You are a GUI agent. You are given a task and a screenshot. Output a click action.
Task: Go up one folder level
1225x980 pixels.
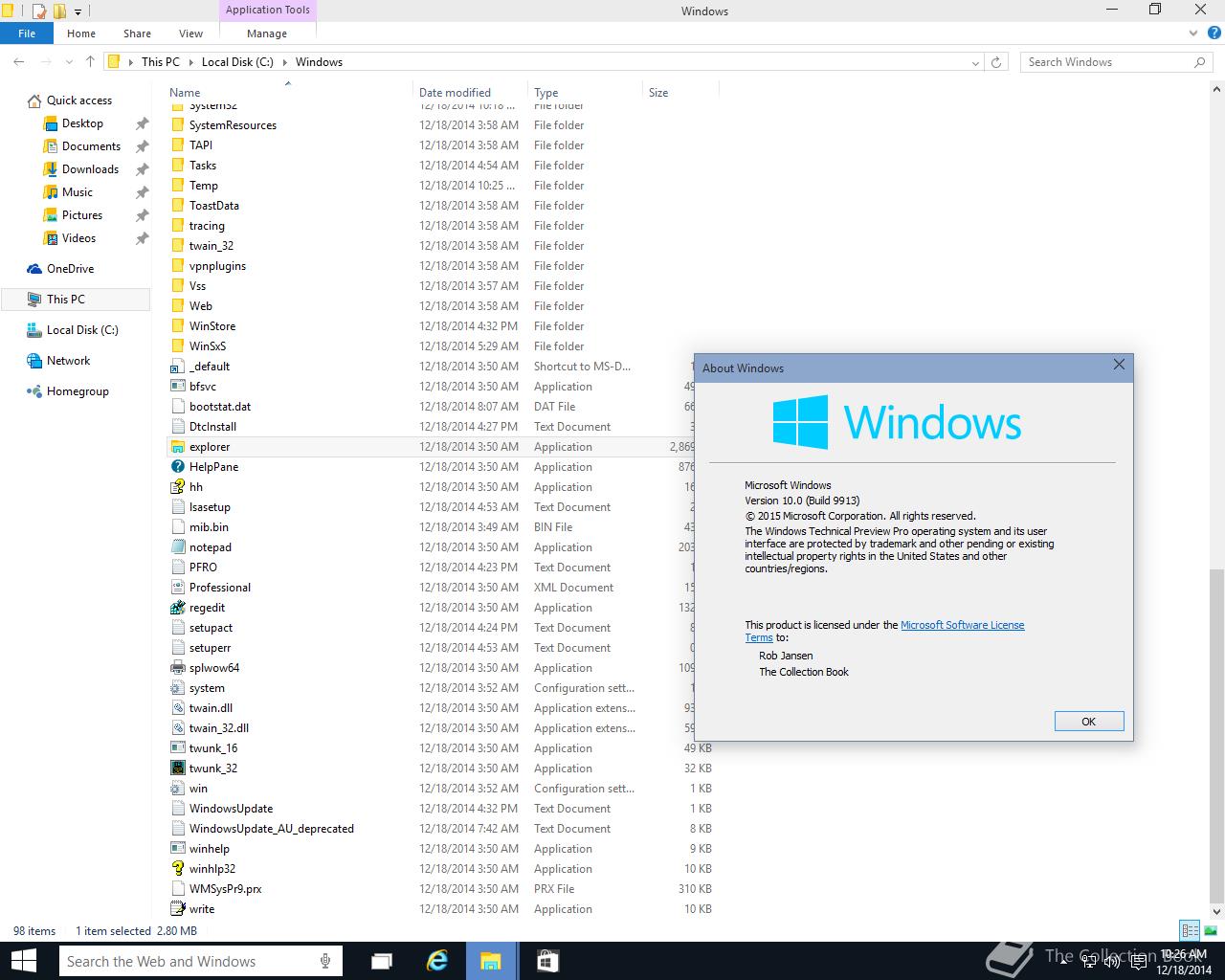click(90, 61)
